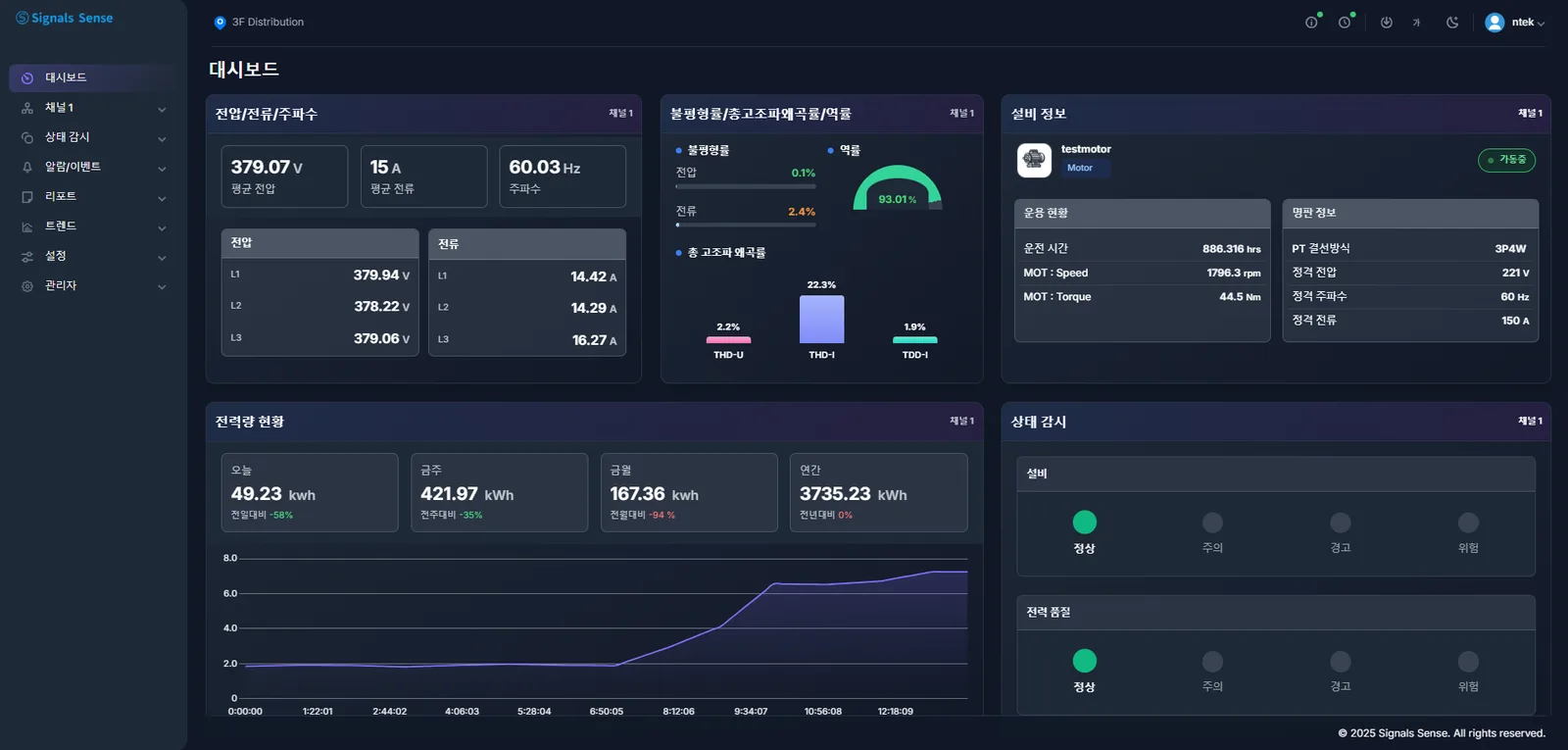
Task: Click the bell icon for 알람/이벤트
Action: click(x=27, y=168)
